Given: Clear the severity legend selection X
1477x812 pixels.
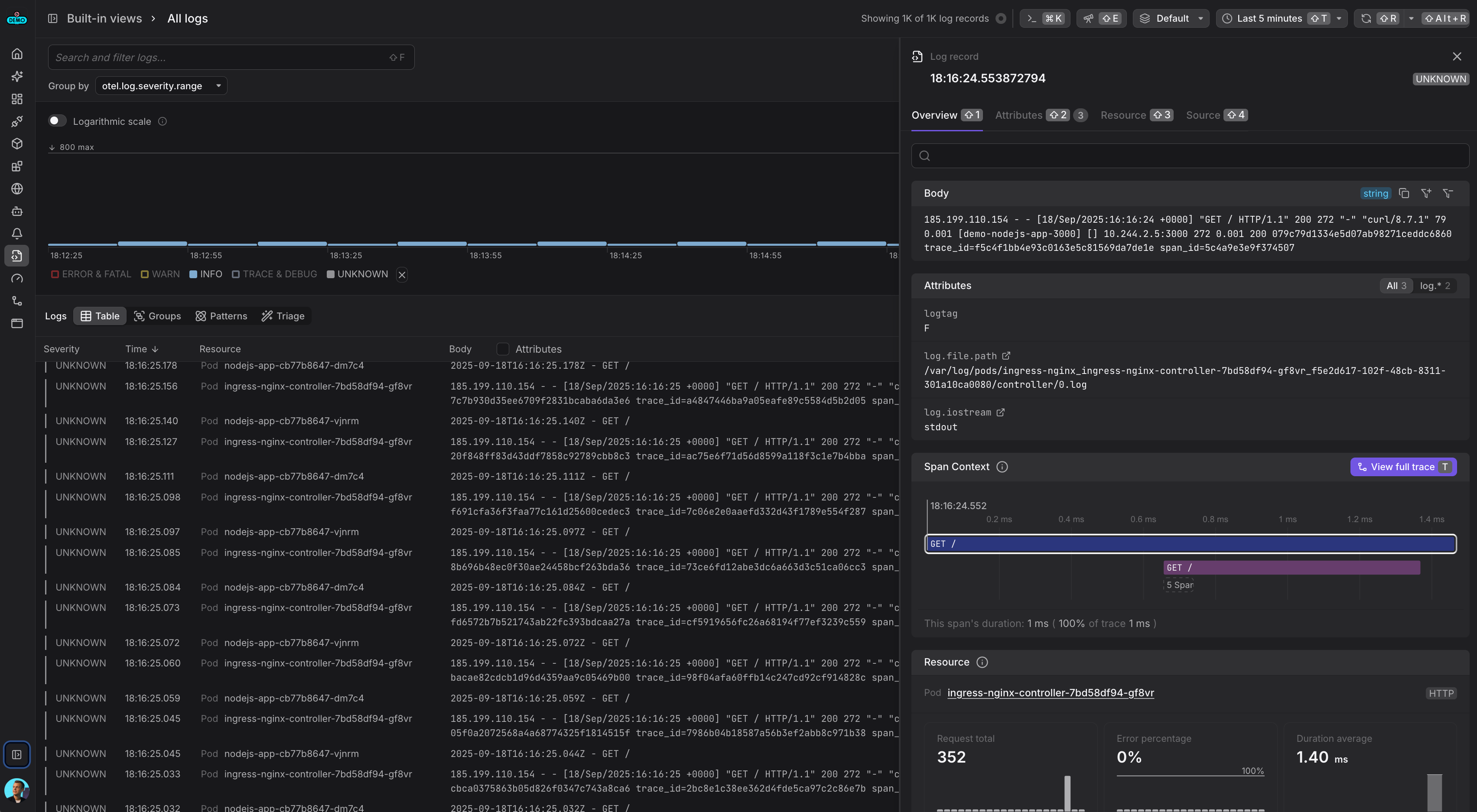Looking at the screenshot, I should pyautogui.click(x=402, y=275).
